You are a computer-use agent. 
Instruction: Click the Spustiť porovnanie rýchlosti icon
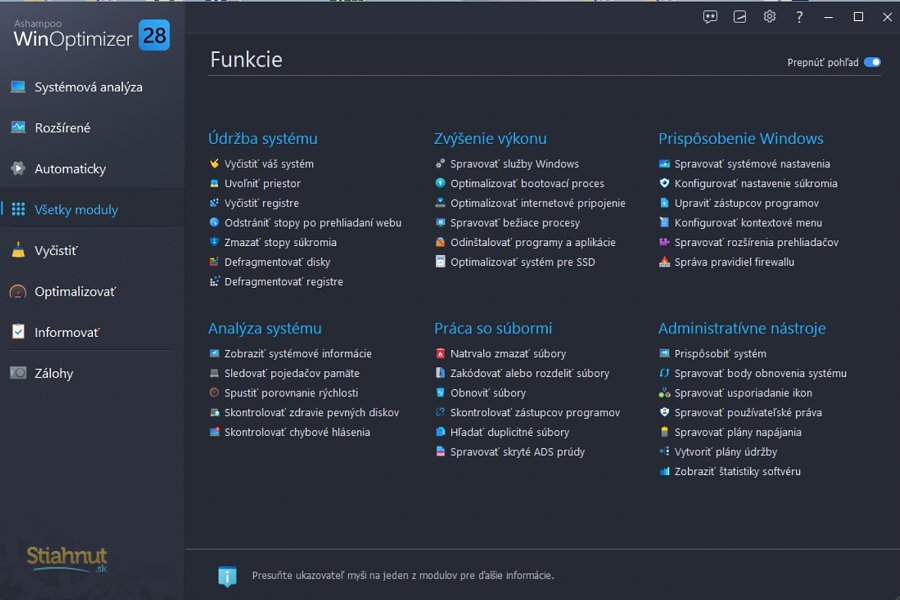coord(214,393)
